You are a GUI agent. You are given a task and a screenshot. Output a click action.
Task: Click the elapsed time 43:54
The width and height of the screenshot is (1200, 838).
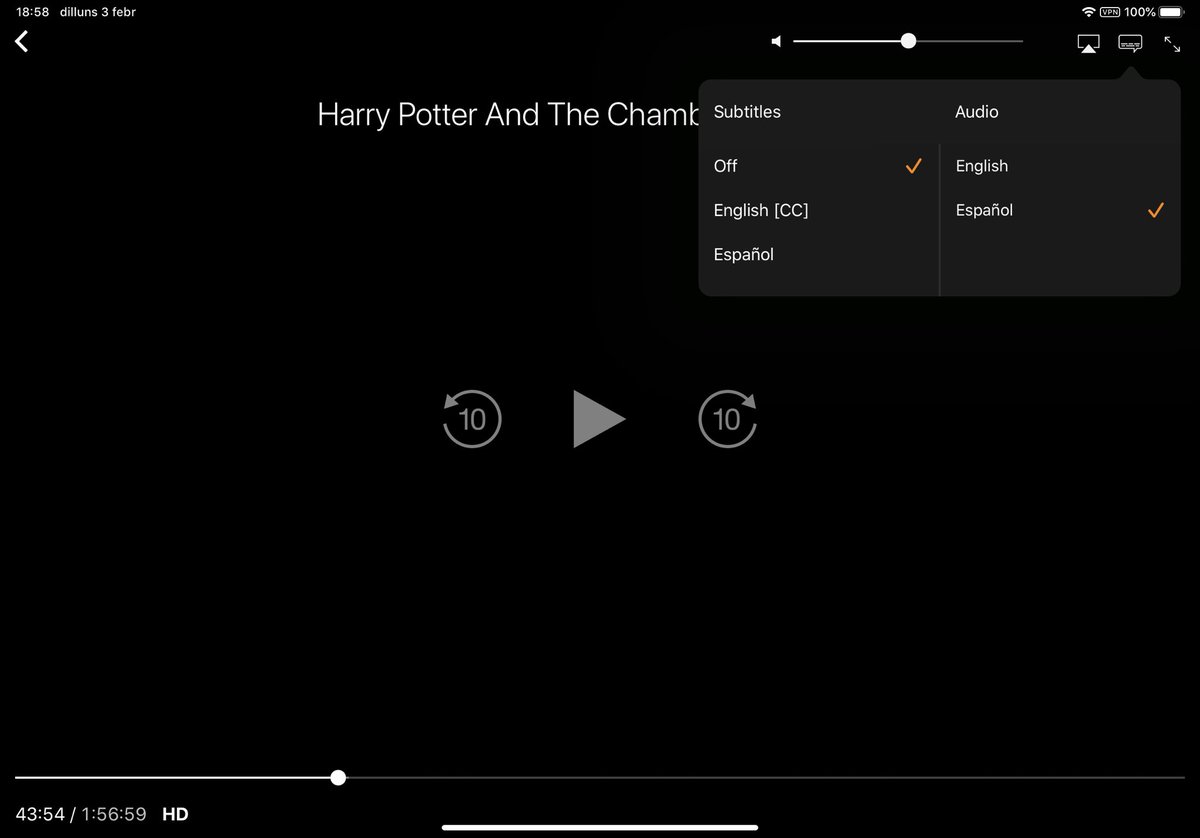tap(40, 814)
